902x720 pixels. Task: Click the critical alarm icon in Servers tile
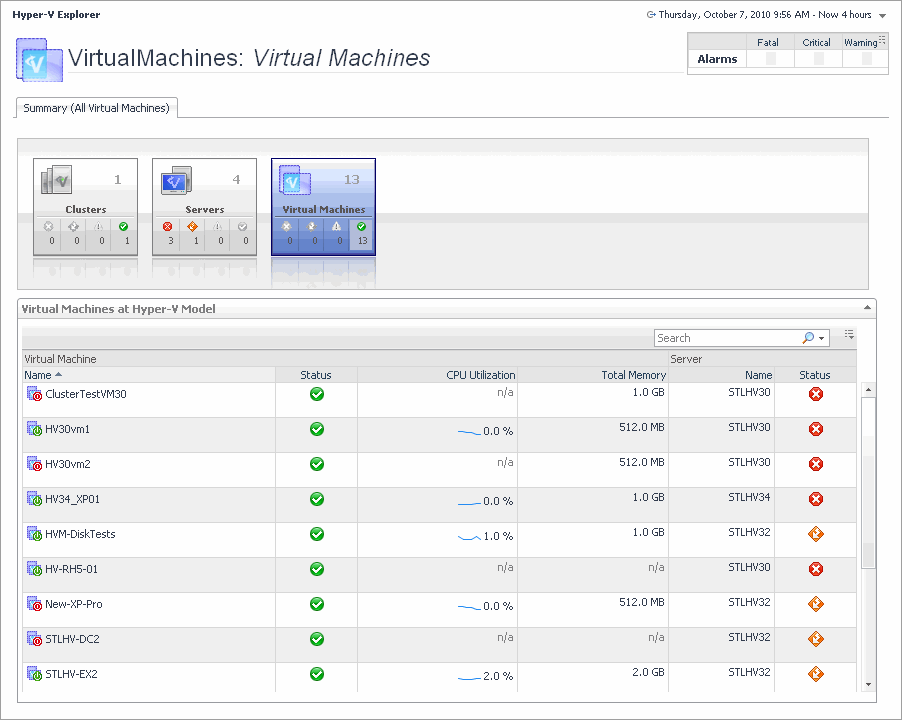coord(193,227)
